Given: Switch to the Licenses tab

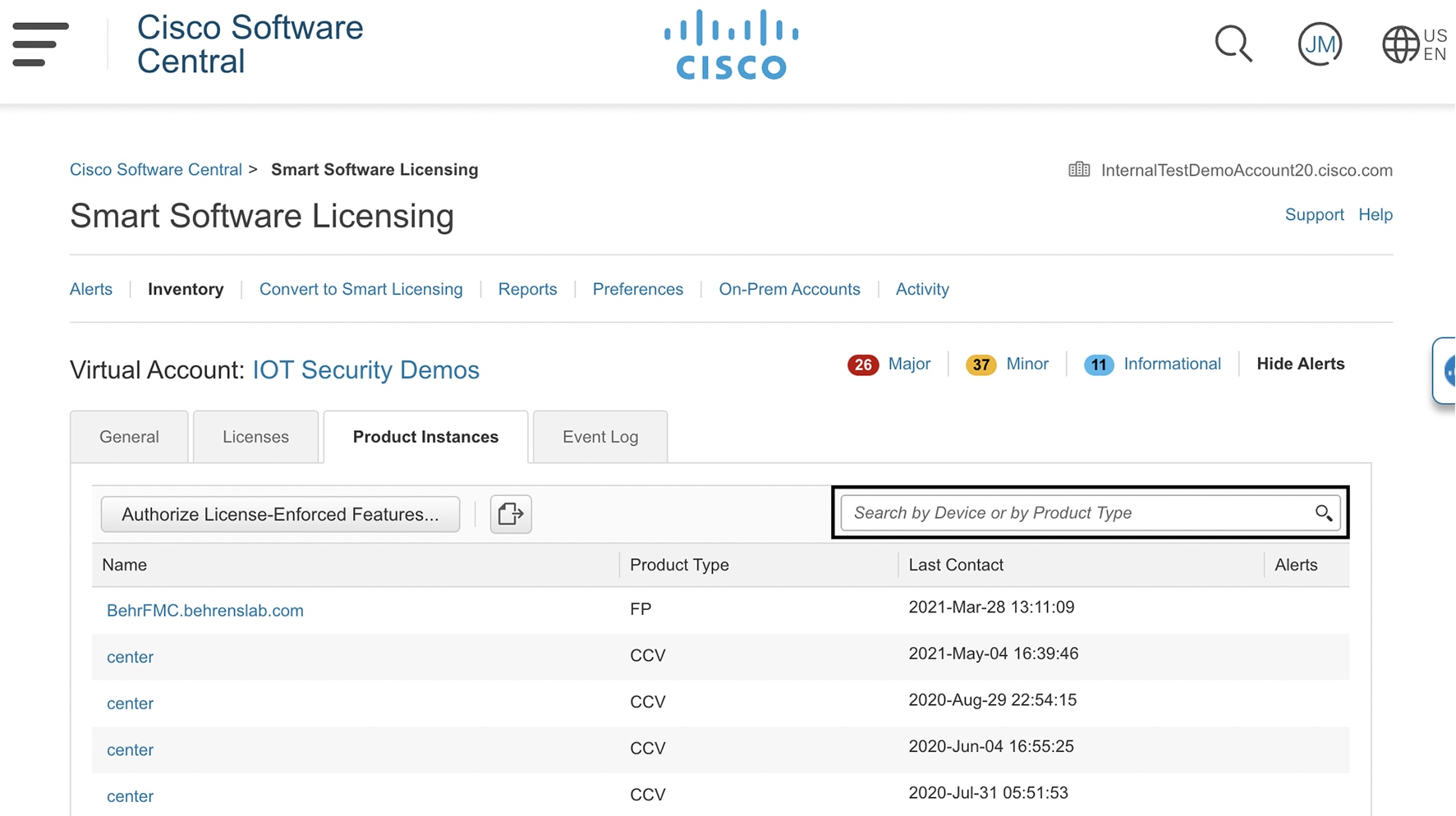Looking at the screenshot, I should click(x=255, y=437).
